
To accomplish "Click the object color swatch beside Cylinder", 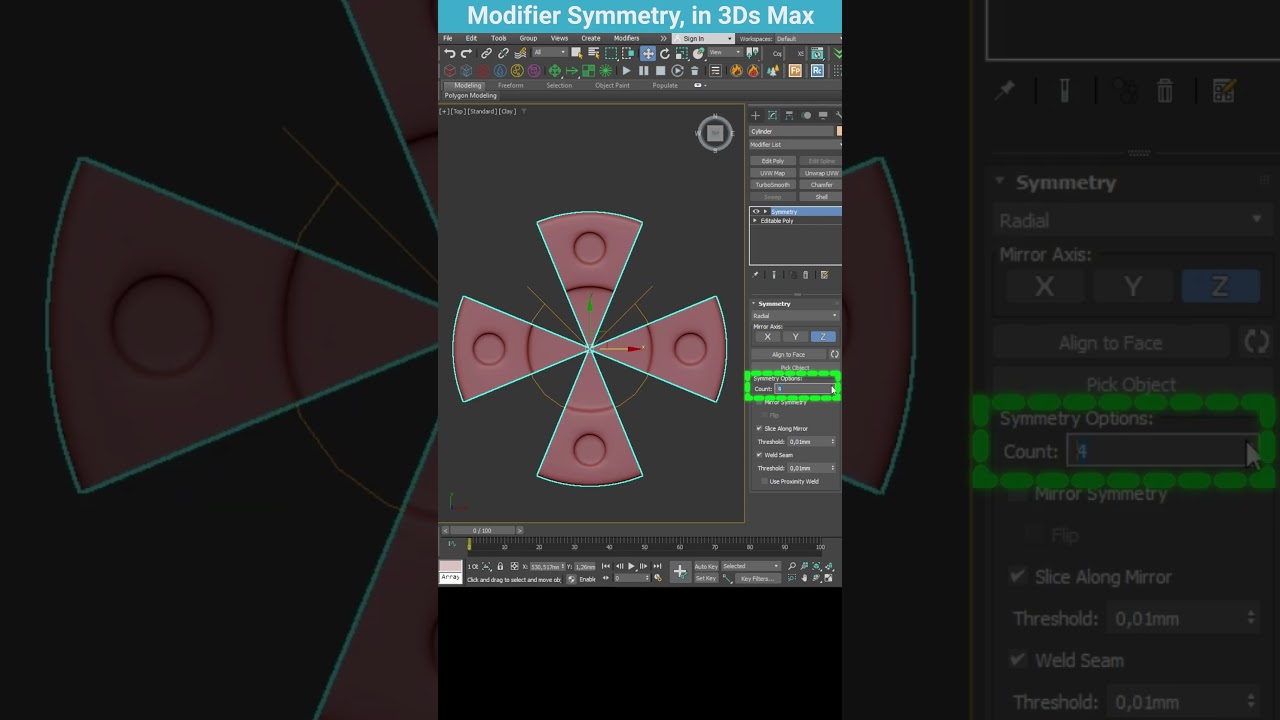I will pyautogui.click(x=839, y=131).
